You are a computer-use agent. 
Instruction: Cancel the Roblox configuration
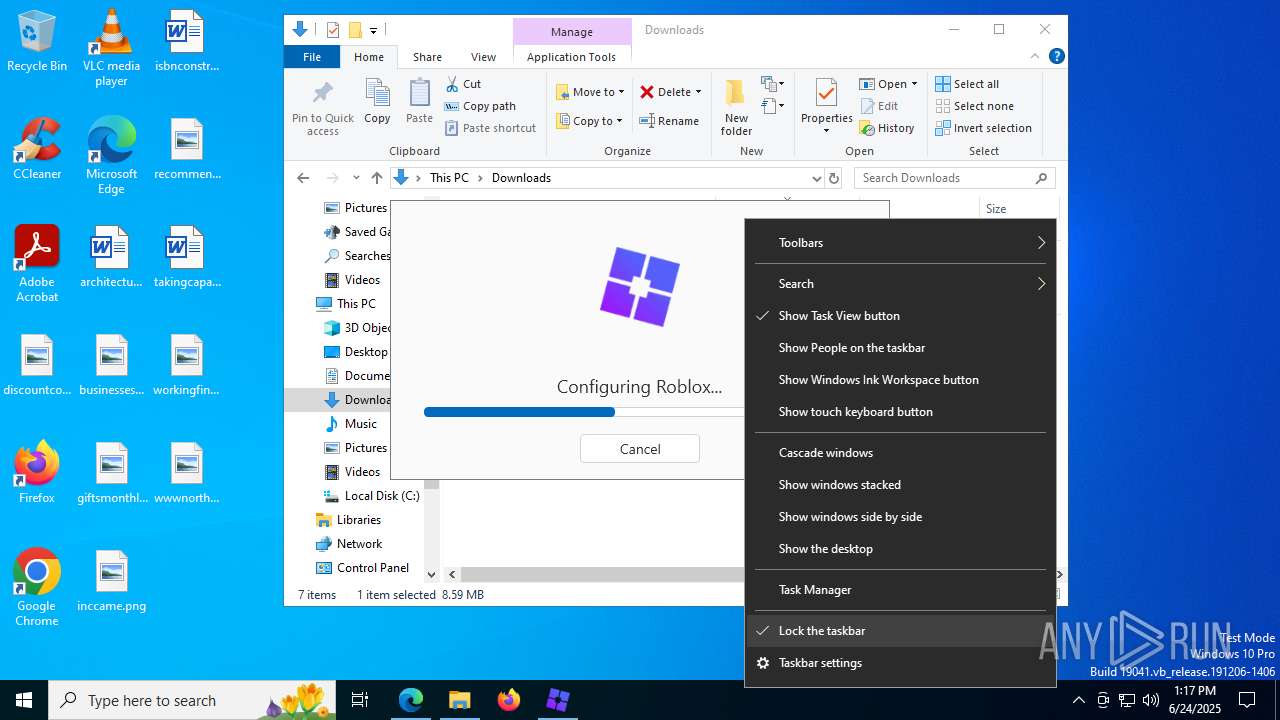[x=640, y=449]
